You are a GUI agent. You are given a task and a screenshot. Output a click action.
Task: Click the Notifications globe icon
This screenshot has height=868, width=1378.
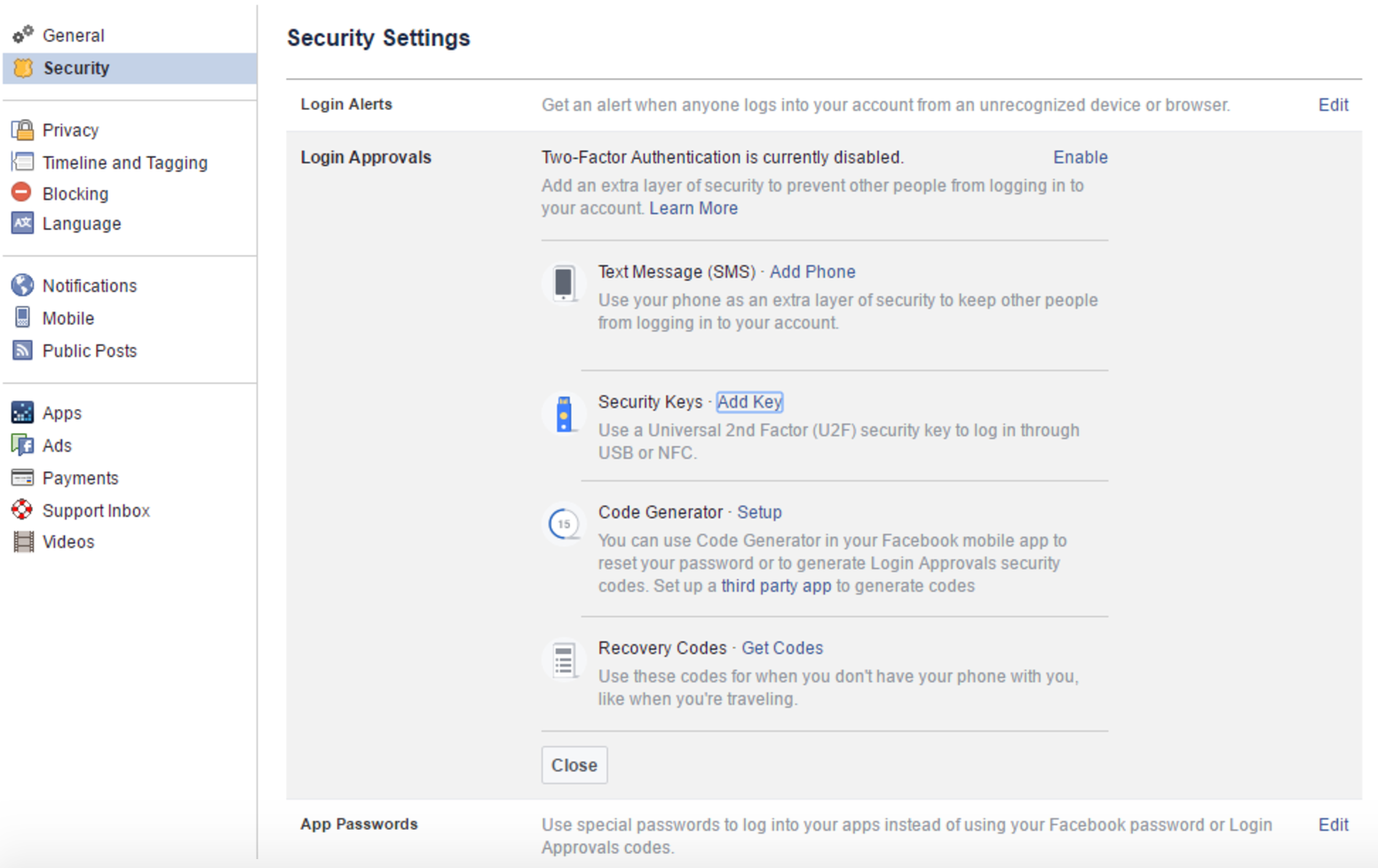[22, 286]
